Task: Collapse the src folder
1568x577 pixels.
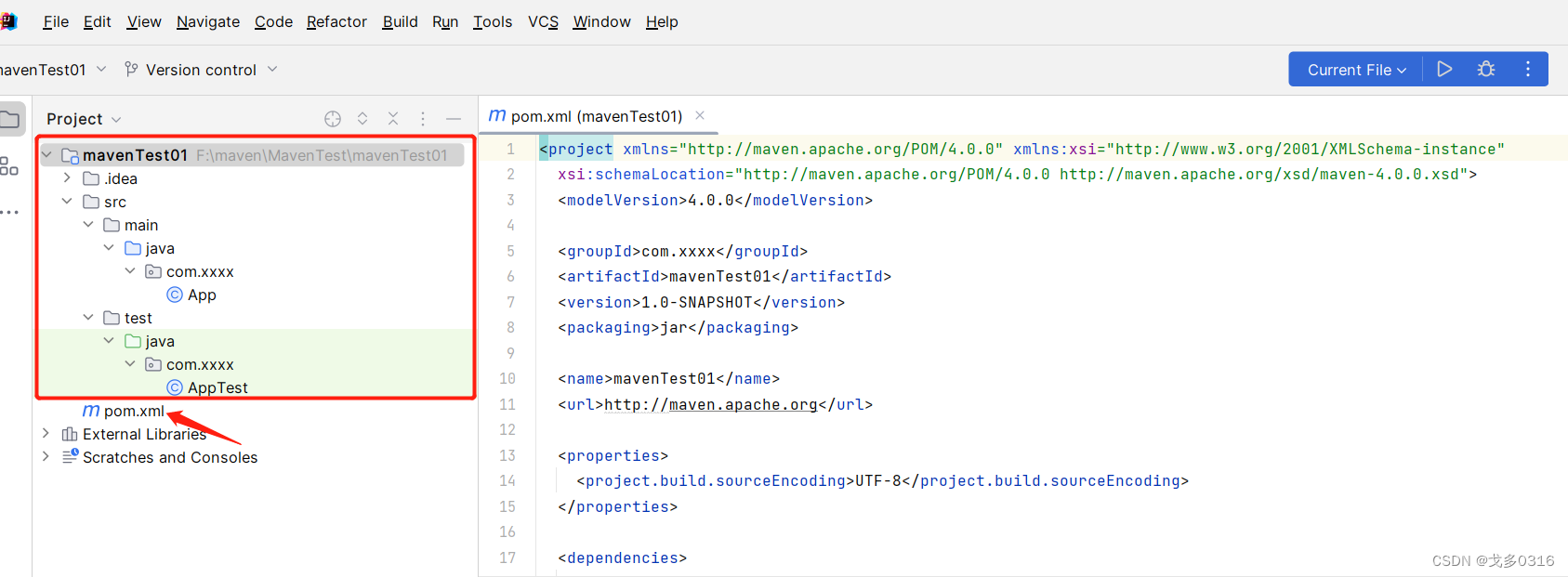Action: [x=67, y=201]
